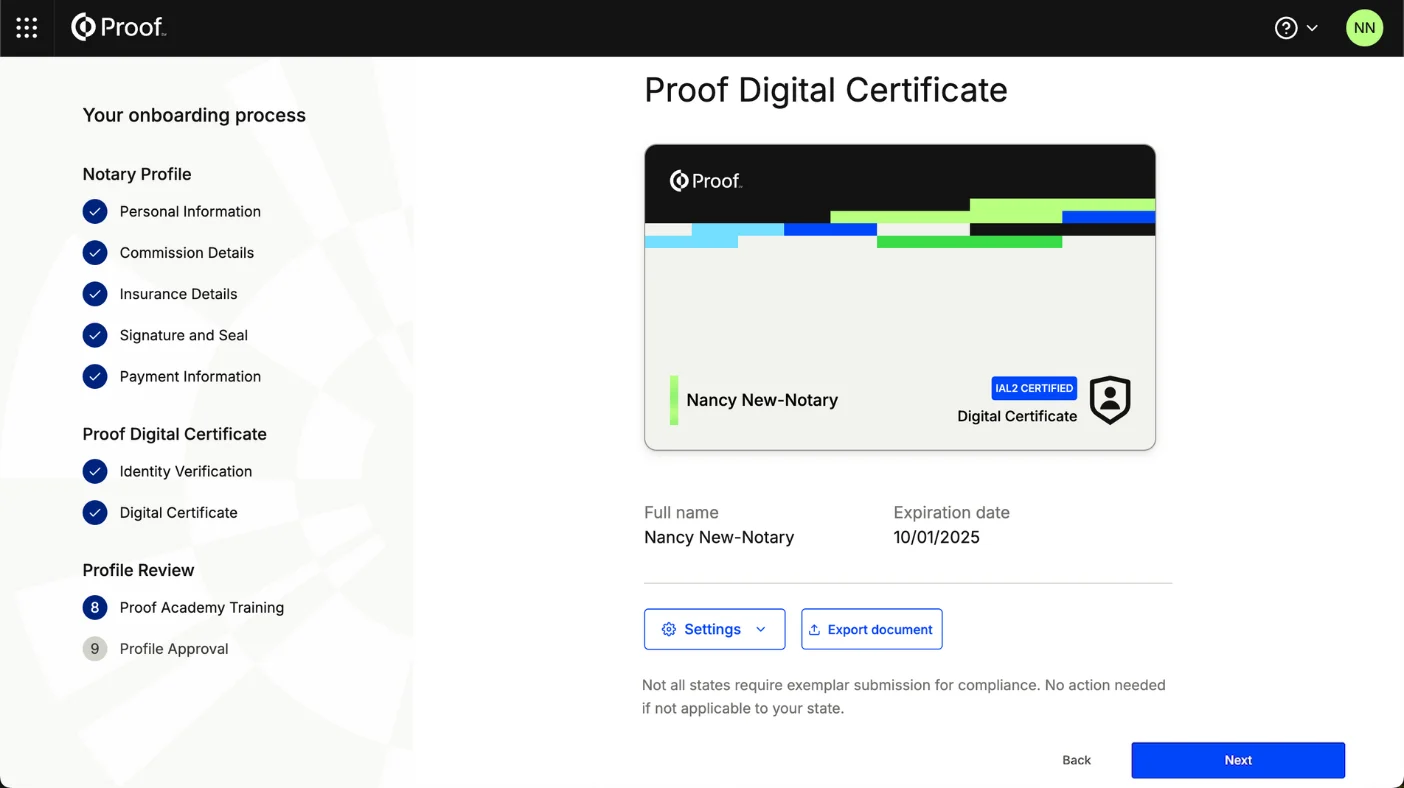Go to Identity Verification step
The image size is (1404, 788).
pyautogui.click(x=186, y=471)
